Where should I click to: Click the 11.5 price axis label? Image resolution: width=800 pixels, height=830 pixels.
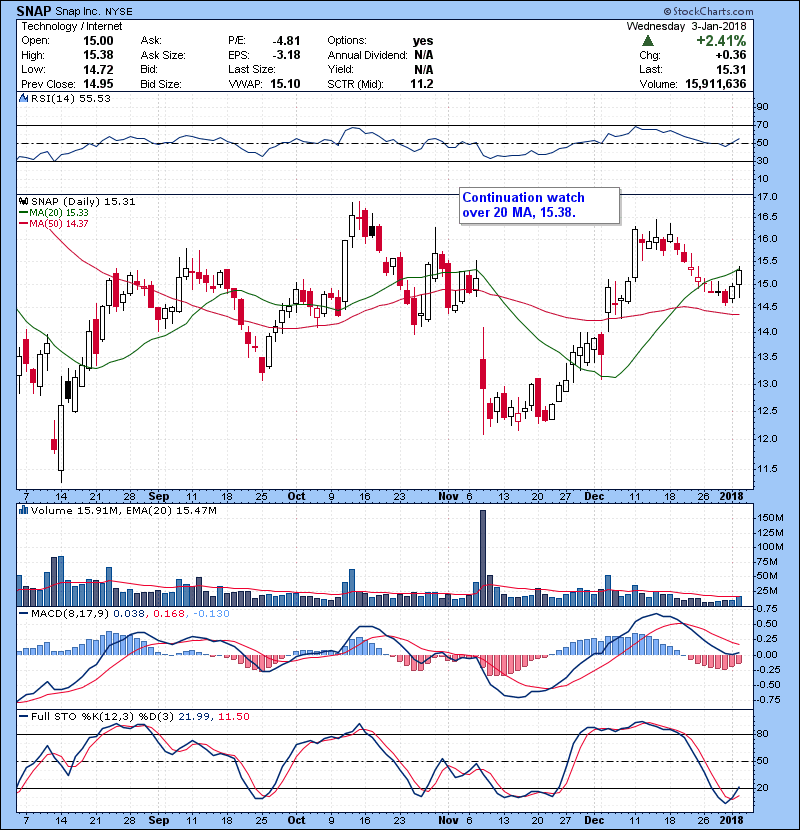[767, 468]
